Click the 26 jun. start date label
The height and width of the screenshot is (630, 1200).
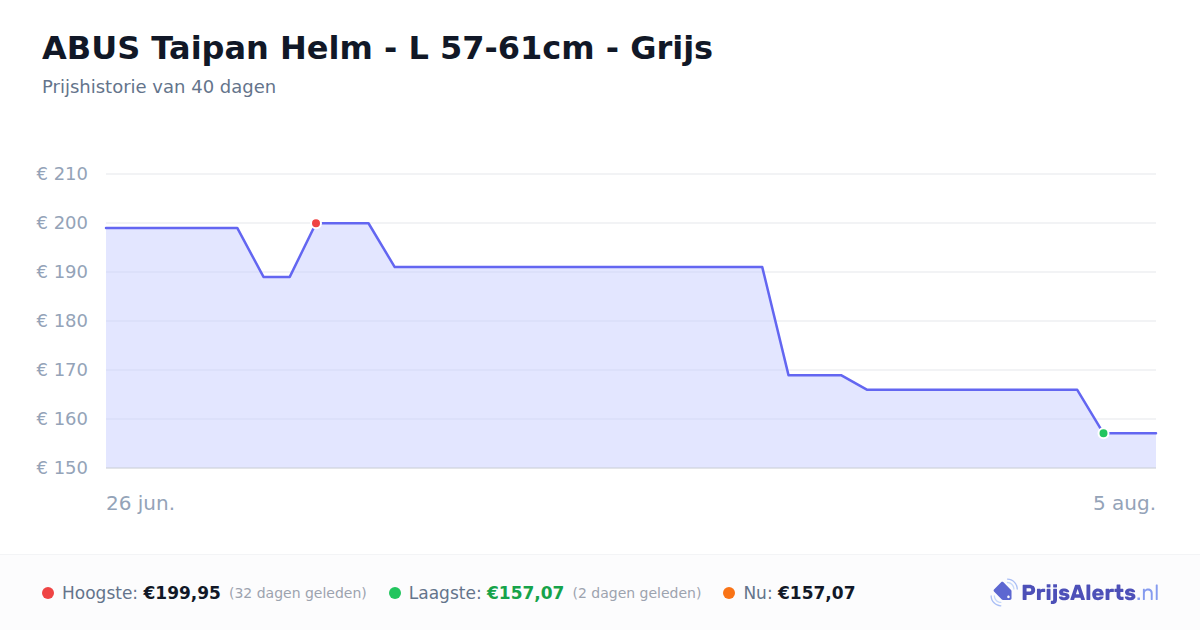click(x=141, y=503)
